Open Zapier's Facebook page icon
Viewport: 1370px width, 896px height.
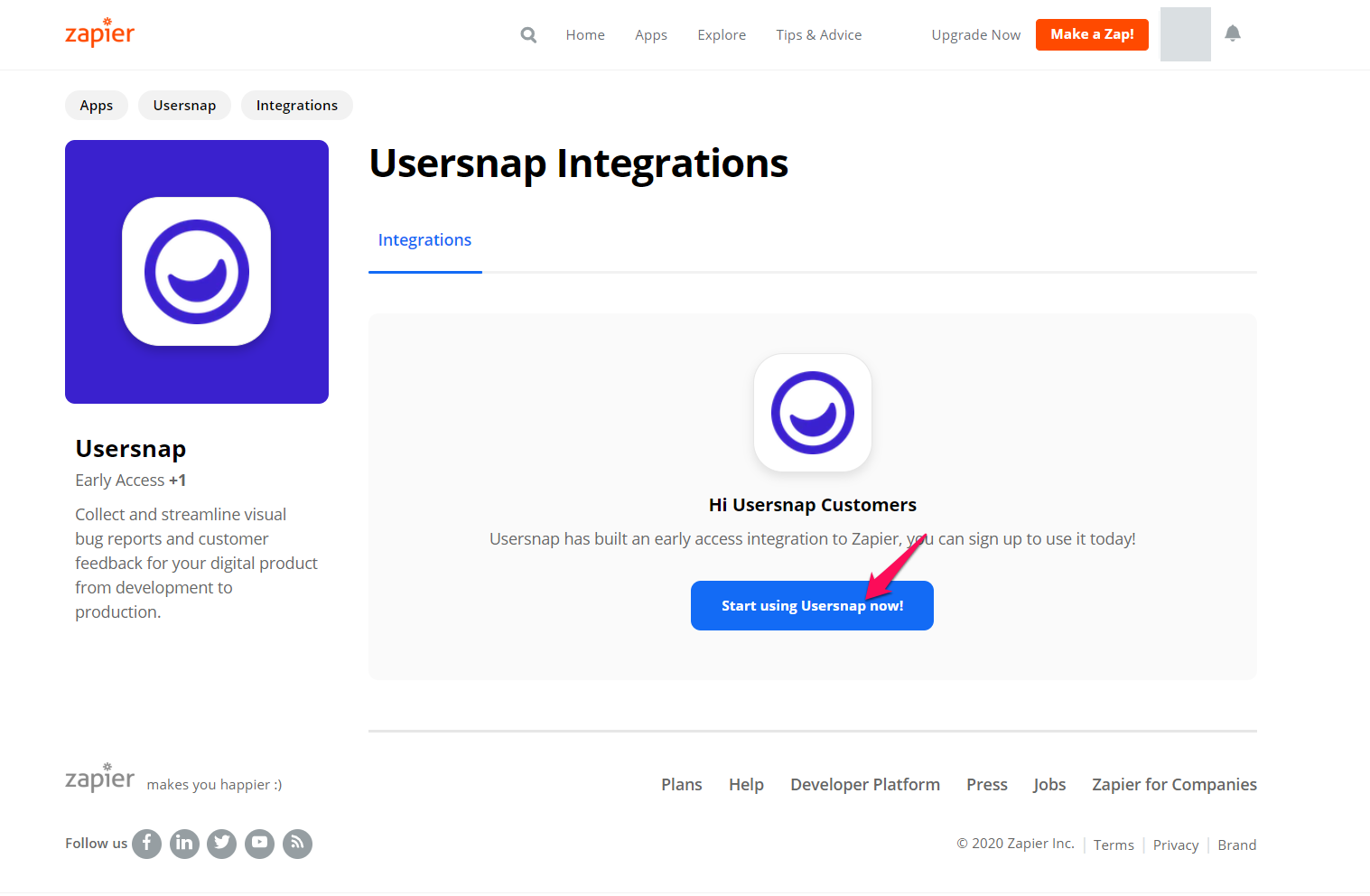tap(146, 844)
